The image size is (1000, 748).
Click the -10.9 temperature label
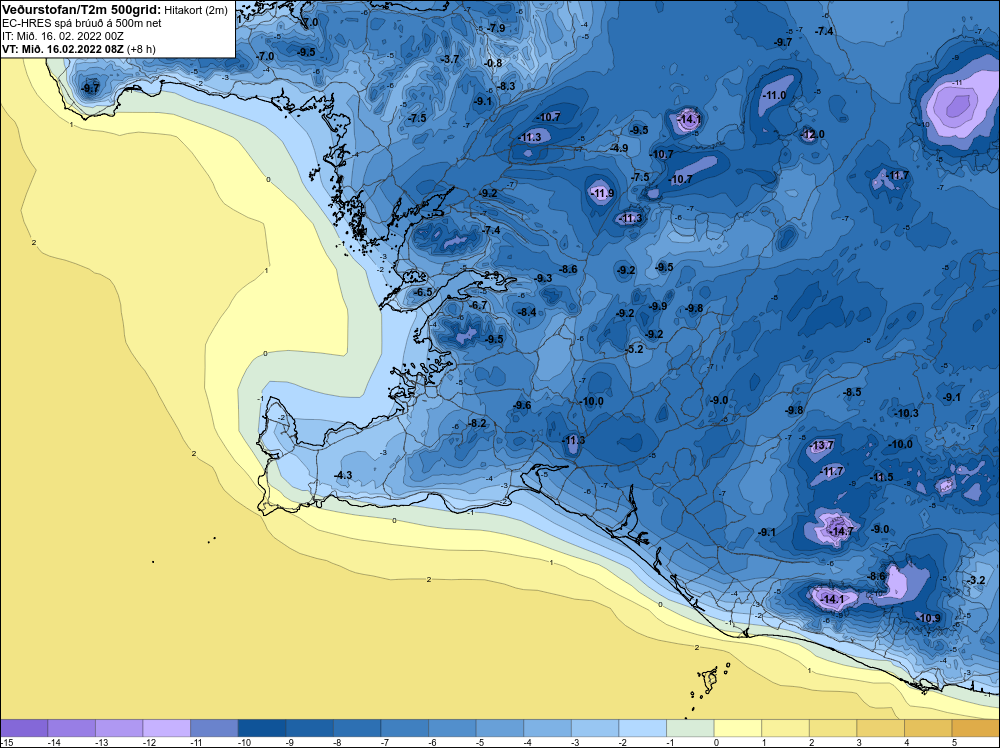(x=928, y=618)
